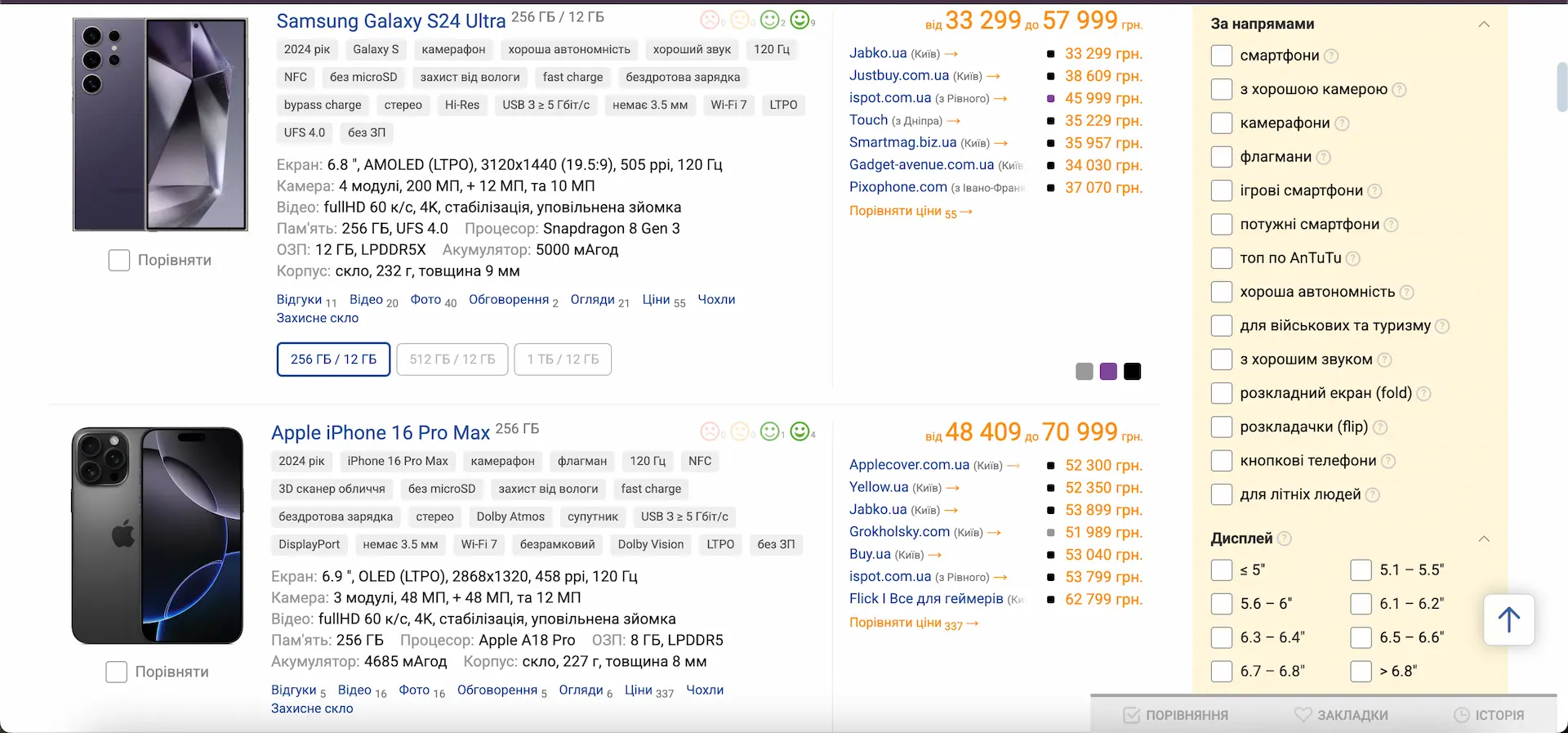Open Порівняти ціни 55 for Galaxy S24 Ultra
The image size is (1568, 733).
(911, 212)
